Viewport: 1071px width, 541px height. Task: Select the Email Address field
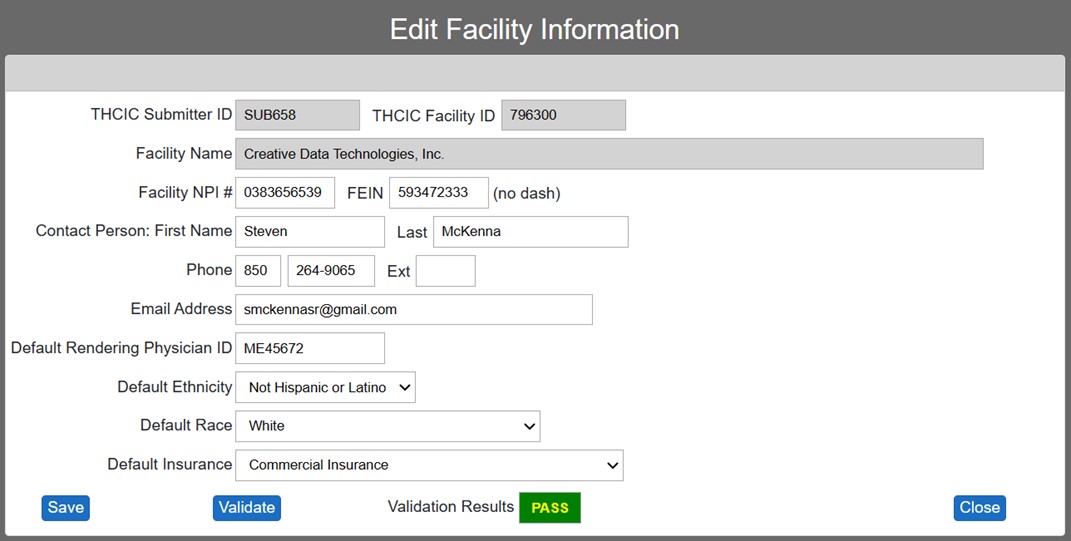[x=414, y=309]
